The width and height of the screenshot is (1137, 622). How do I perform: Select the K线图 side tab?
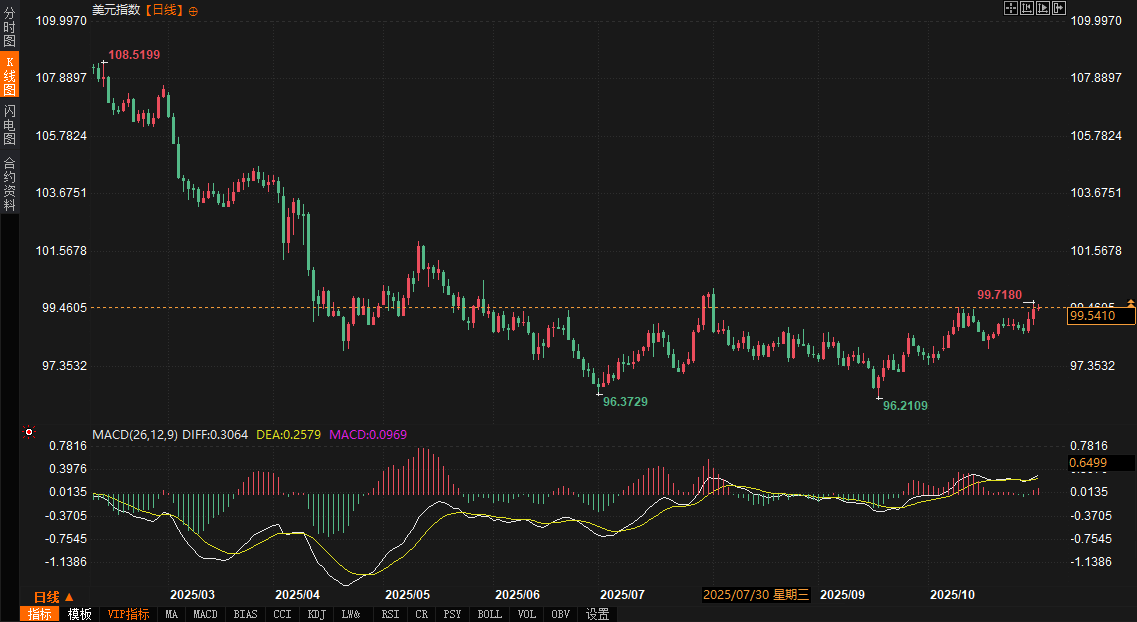(x=9, y=76)
